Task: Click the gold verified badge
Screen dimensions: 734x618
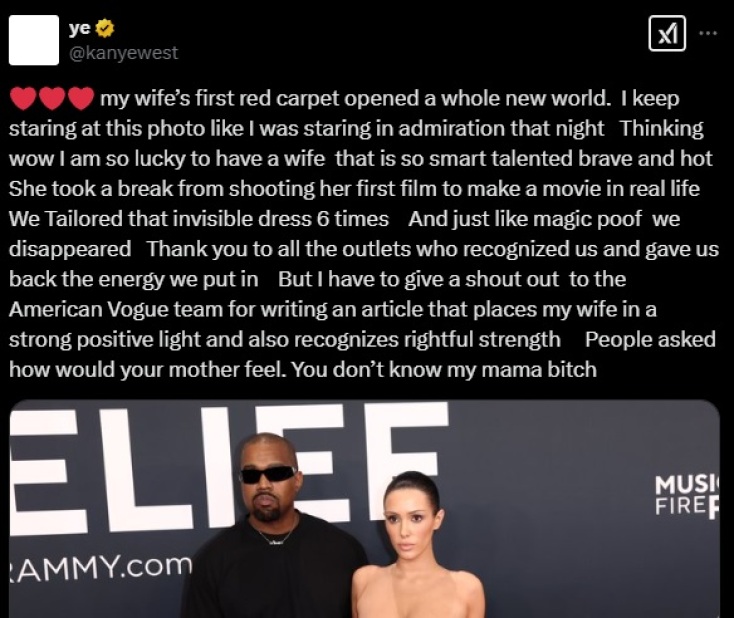Action: (x=105, y=28)
